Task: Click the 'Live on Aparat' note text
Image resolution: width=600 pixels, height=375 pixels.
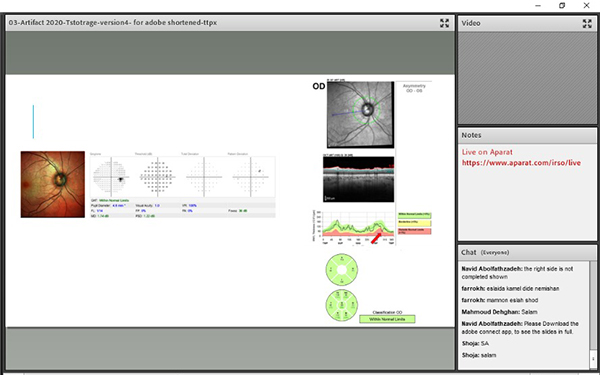Action: click(x=487, y=152)
